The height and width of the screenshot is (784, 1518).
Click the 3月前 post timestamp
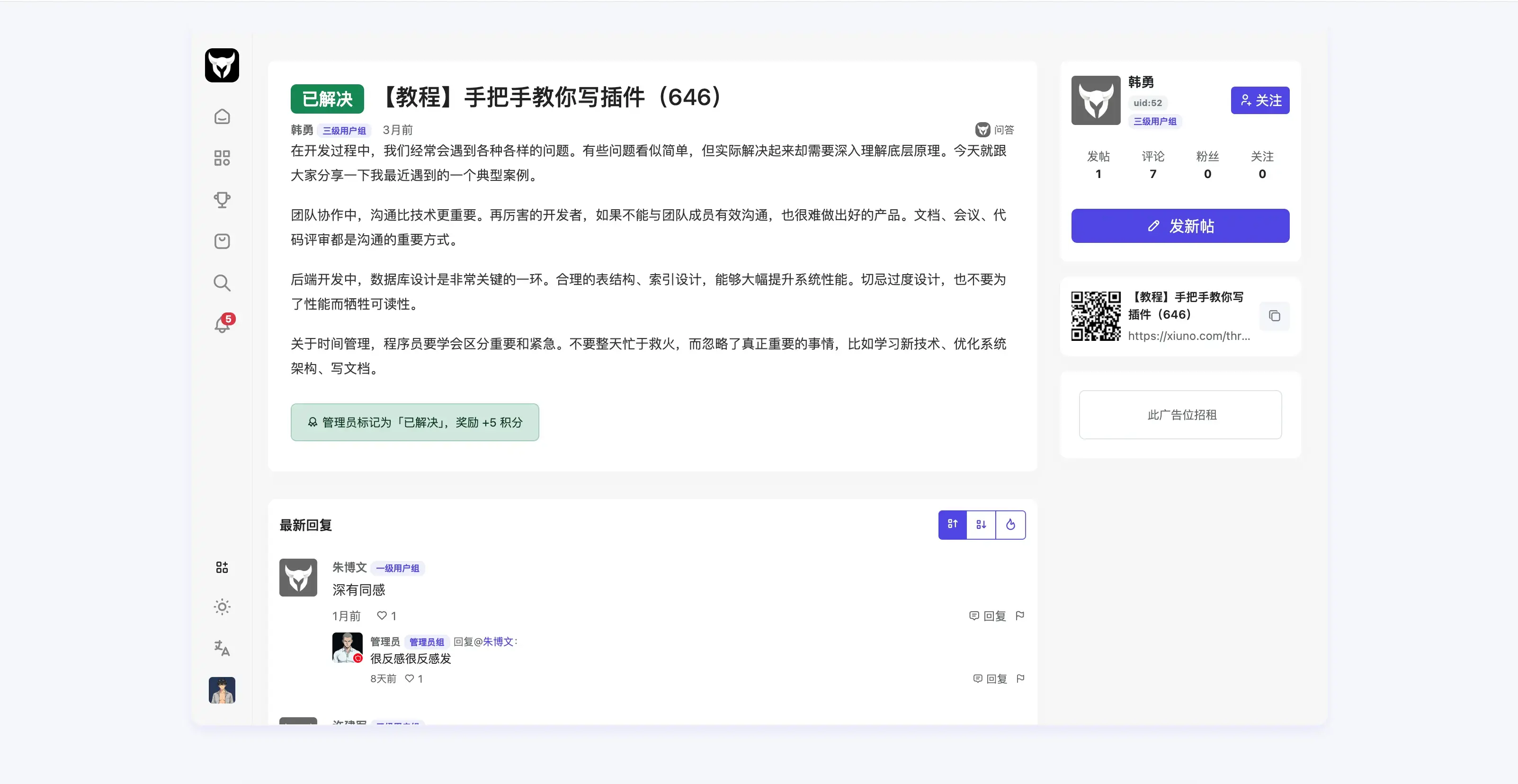(398, 130)
